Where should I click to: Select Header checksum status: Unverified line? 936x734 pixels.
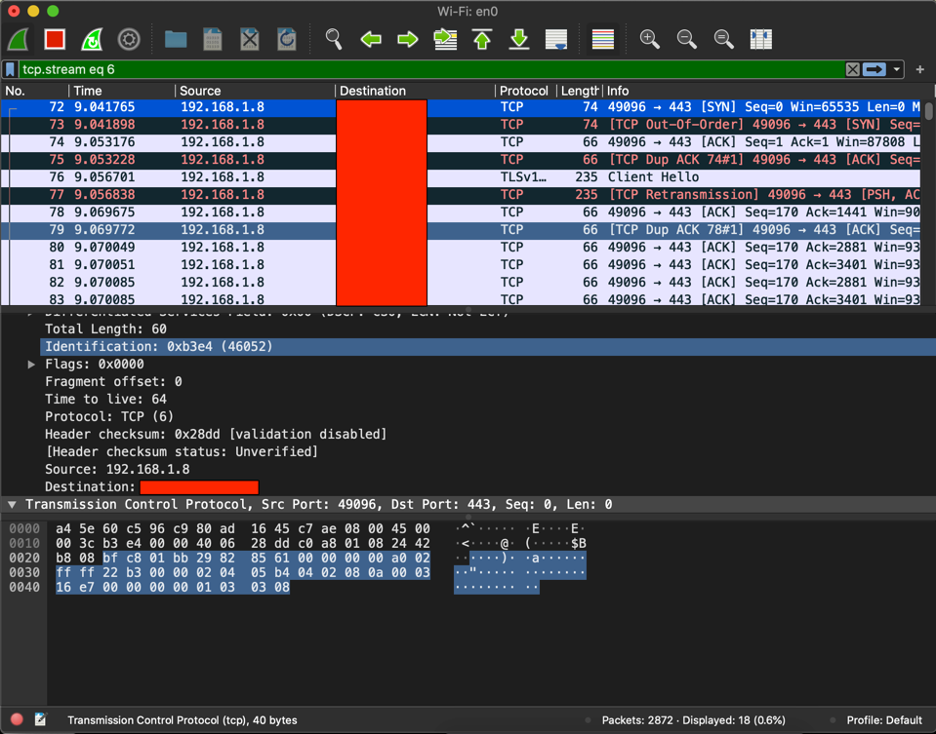coord(181,452)
